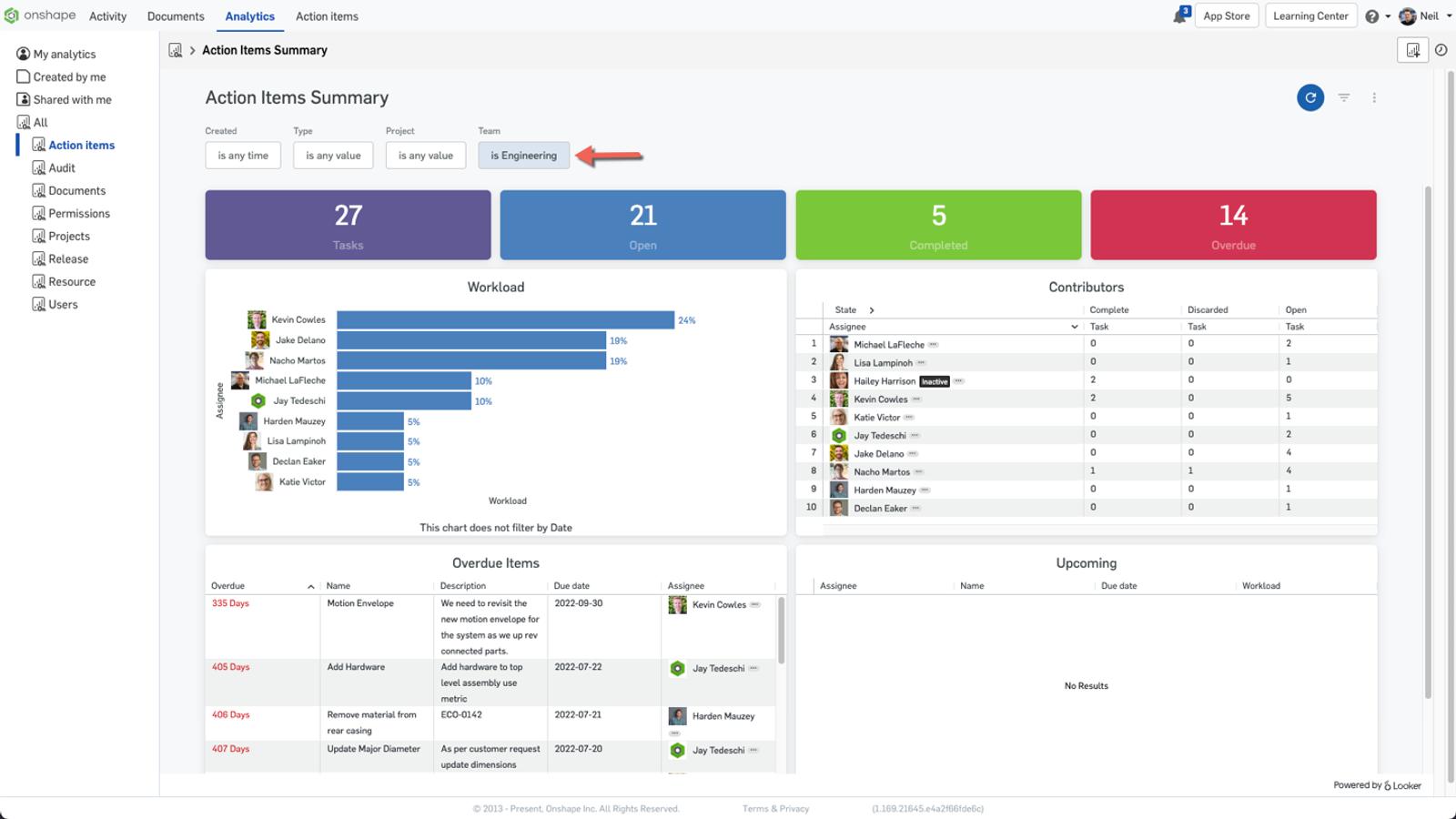Open the dashboard filter toggle icon

[x=1343, y=97]
